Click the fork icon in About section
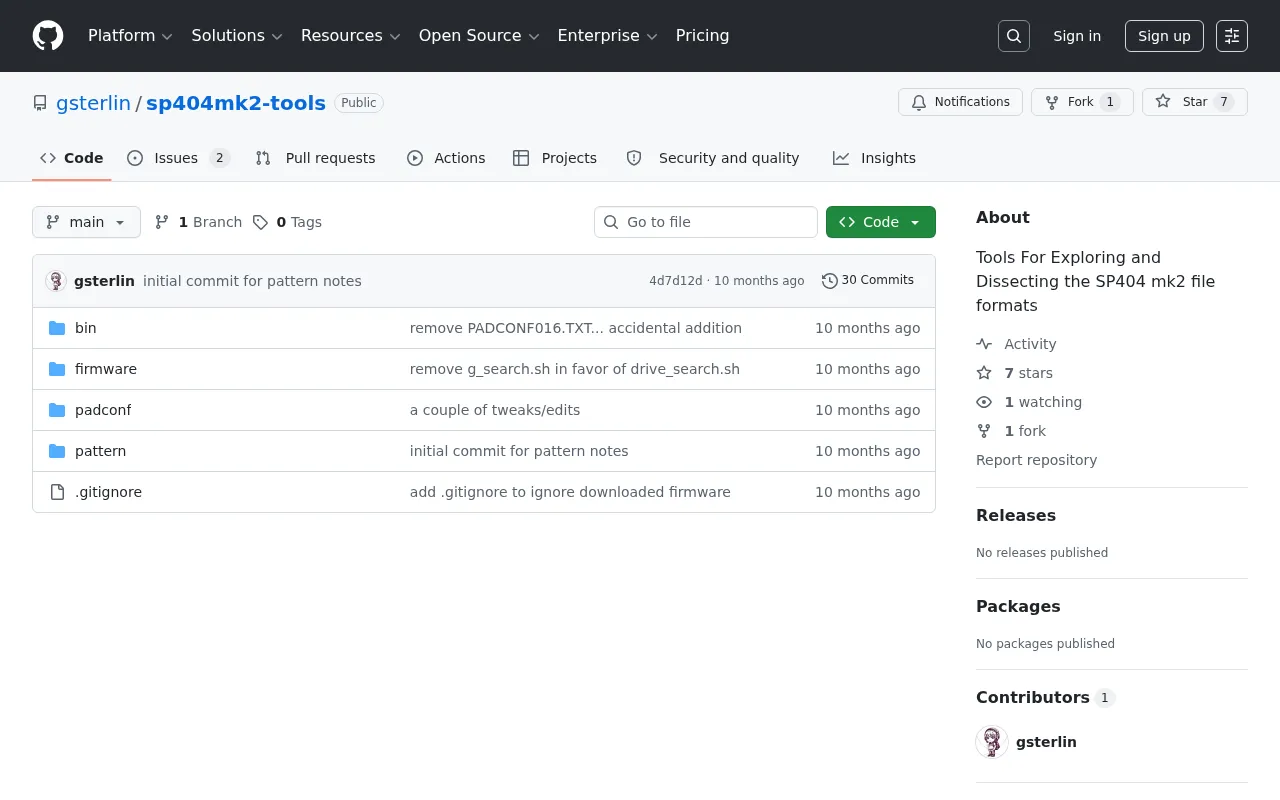 pyautogui.click(x=984, y=431)
